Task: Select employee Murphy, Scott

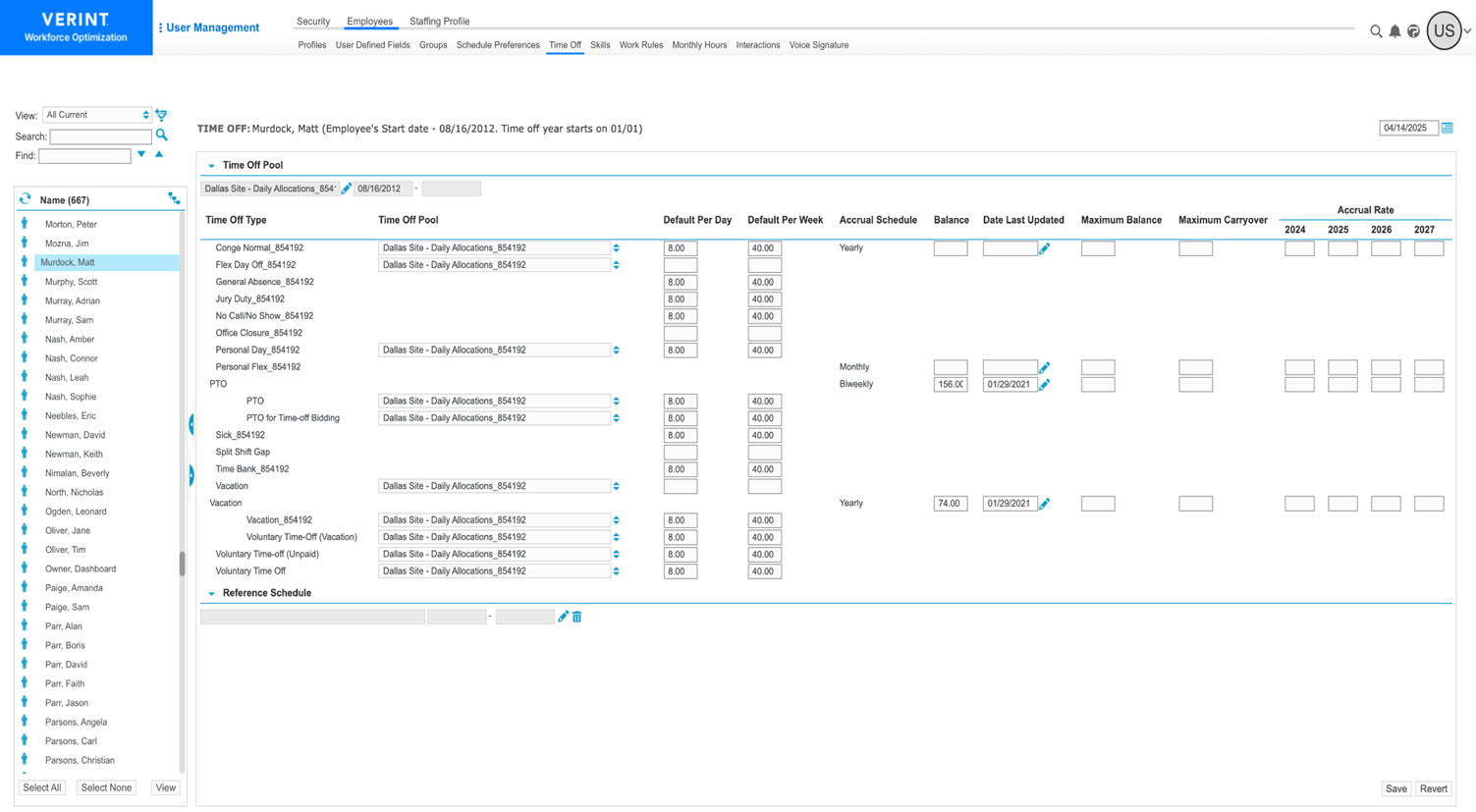Action: pyautogui.click(x=71, y=282)
